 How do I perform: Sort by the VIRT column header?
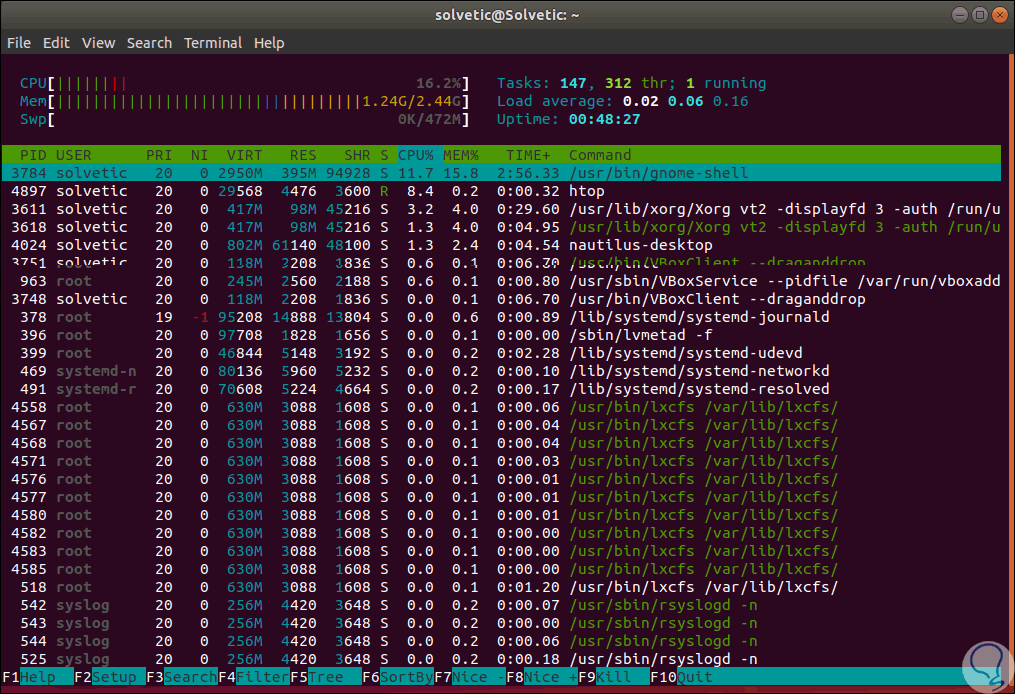[245, 155]
